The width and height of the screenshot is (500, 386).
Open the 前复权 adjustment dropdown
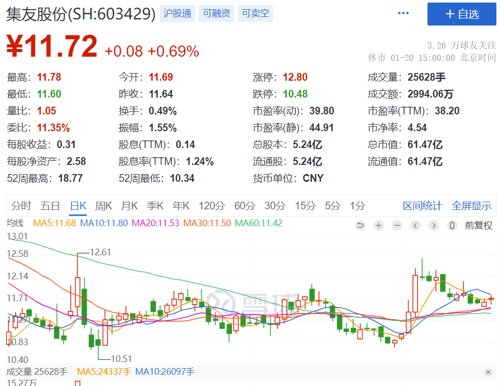[478, 226]
